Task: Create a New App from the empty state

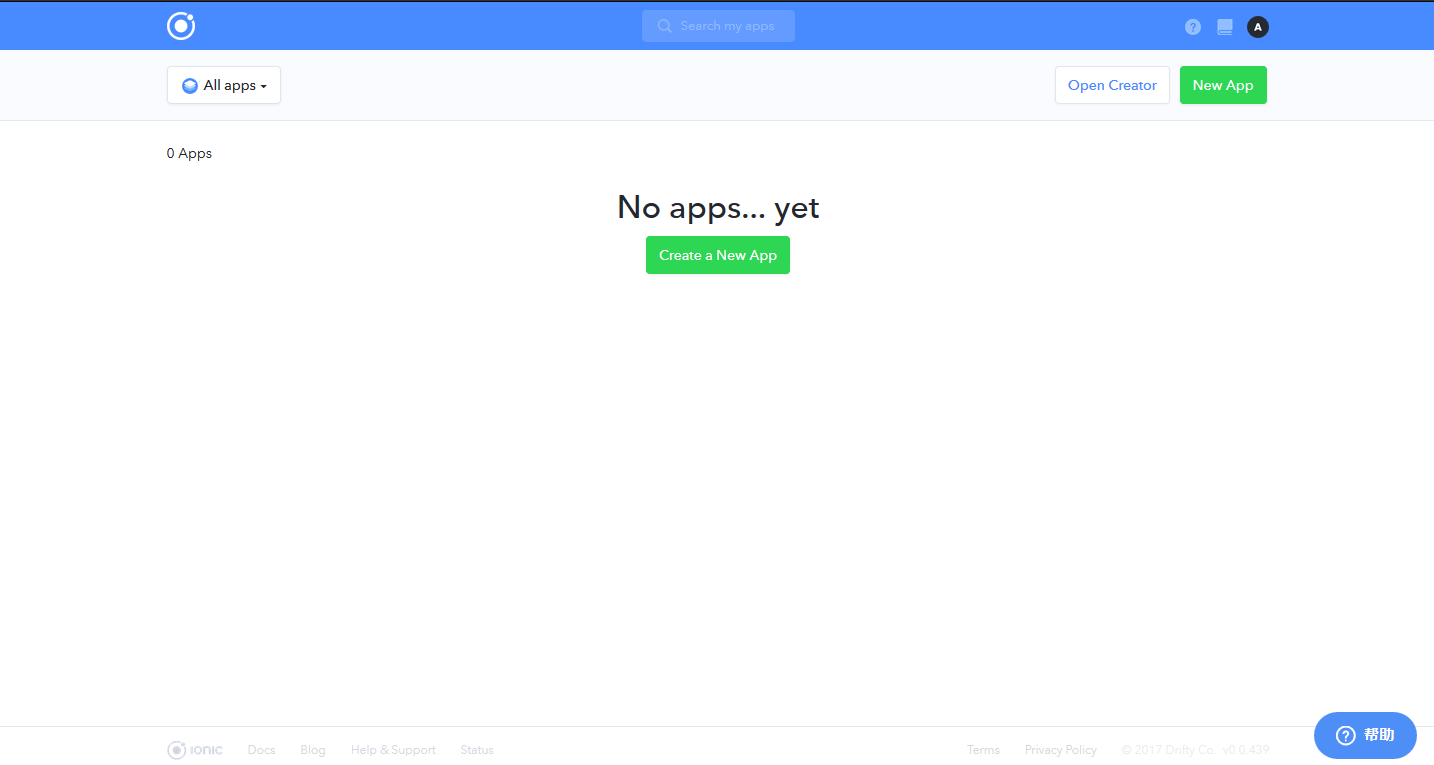Action: pyautogui.click(x=717, y=255)
